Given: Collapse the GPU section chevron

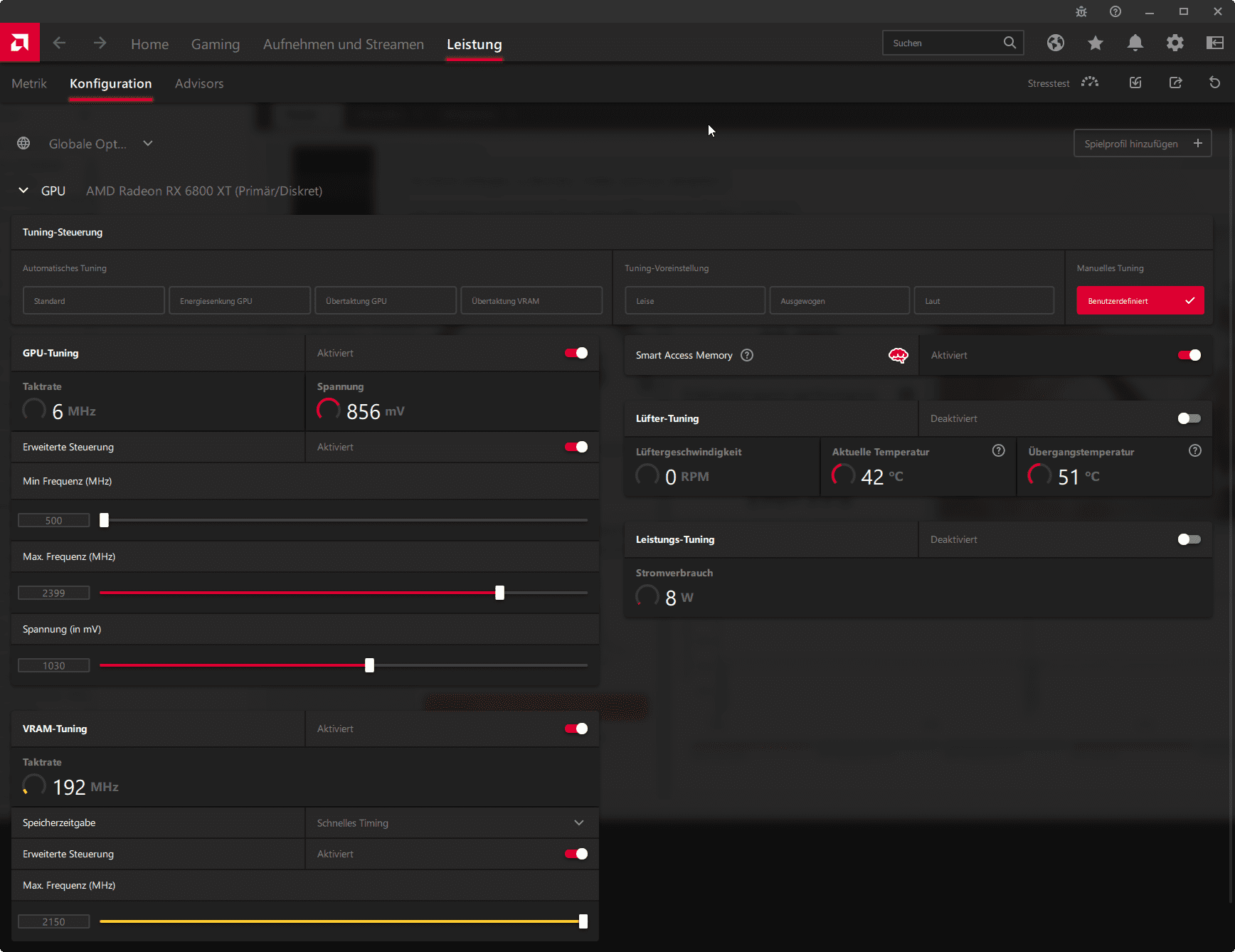Looking at the screenshot, I should click(x=23, y=190).
